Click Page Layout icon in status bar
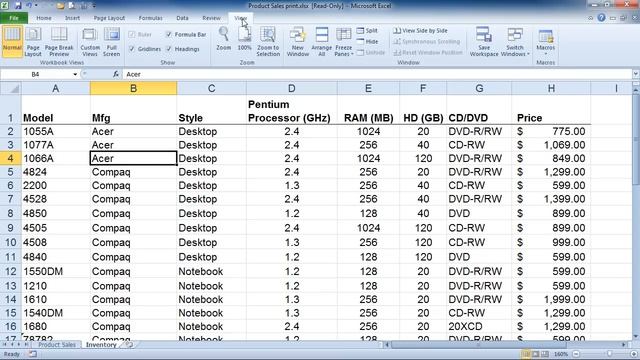Viewport: 640px width, 360px height. pos(536,354)
